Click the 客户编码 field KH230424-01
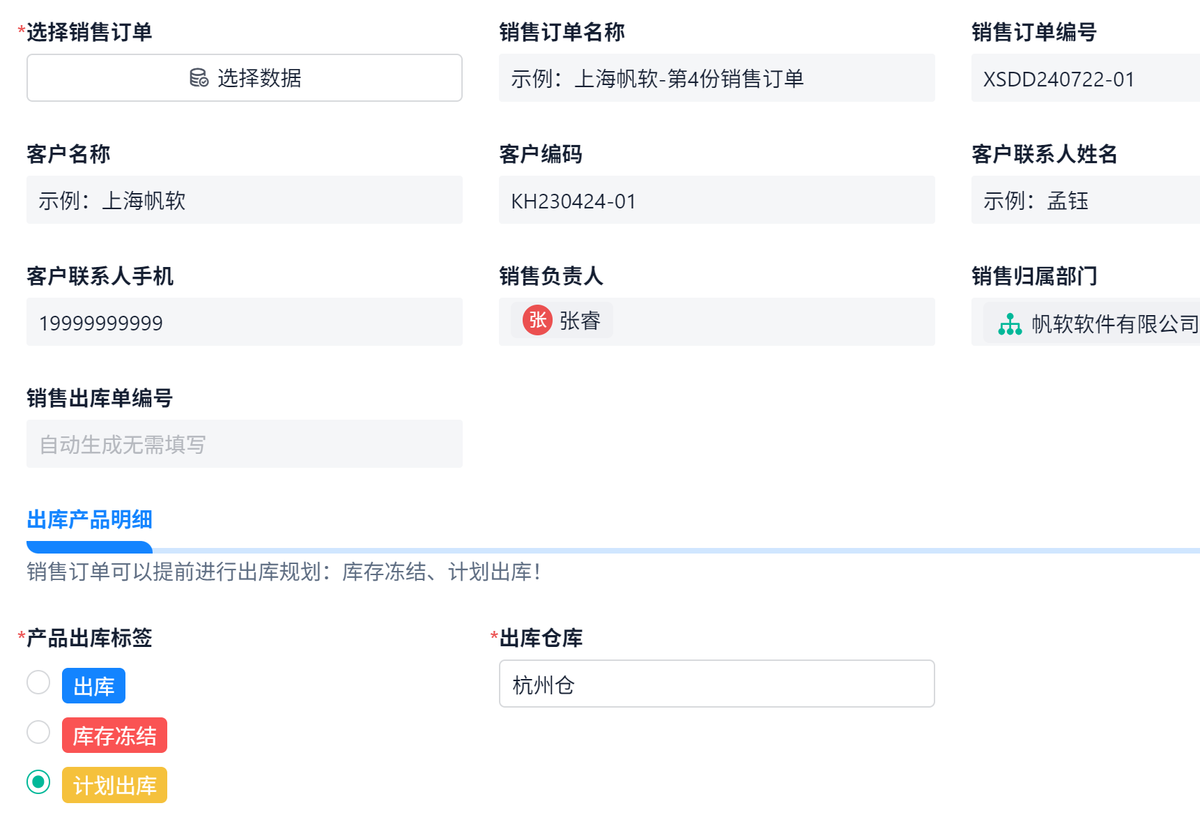 (x=716, y=201)
